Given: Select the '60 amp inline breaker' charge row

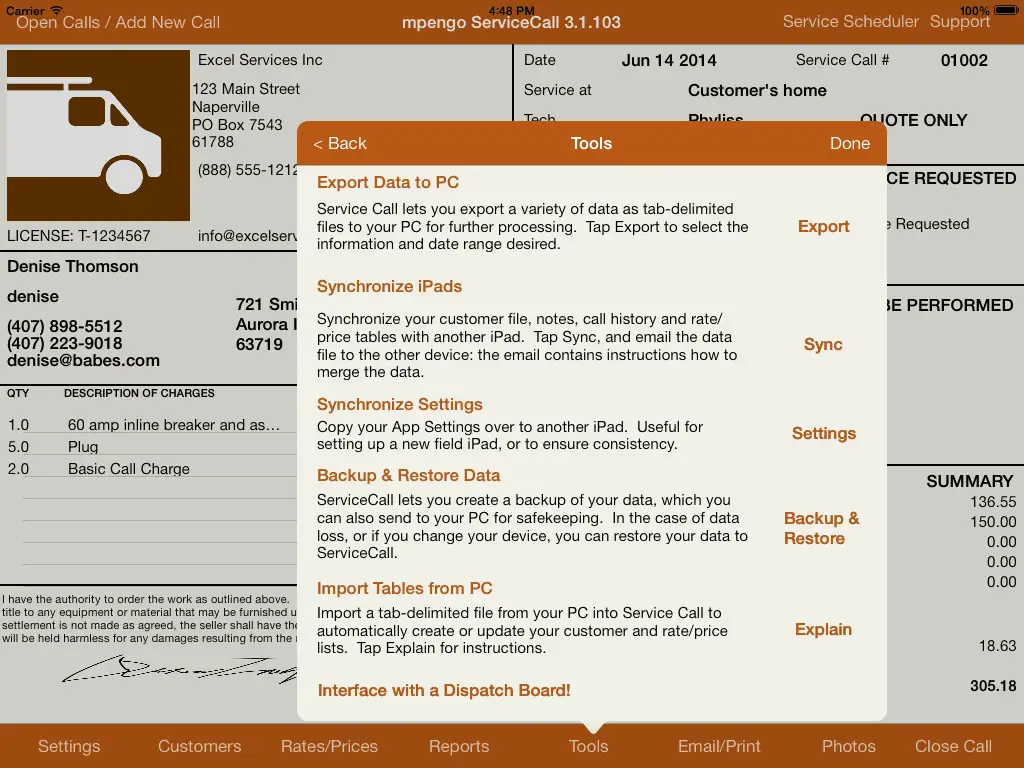Looking at the screenshot, I should click(x=150, y=425).
